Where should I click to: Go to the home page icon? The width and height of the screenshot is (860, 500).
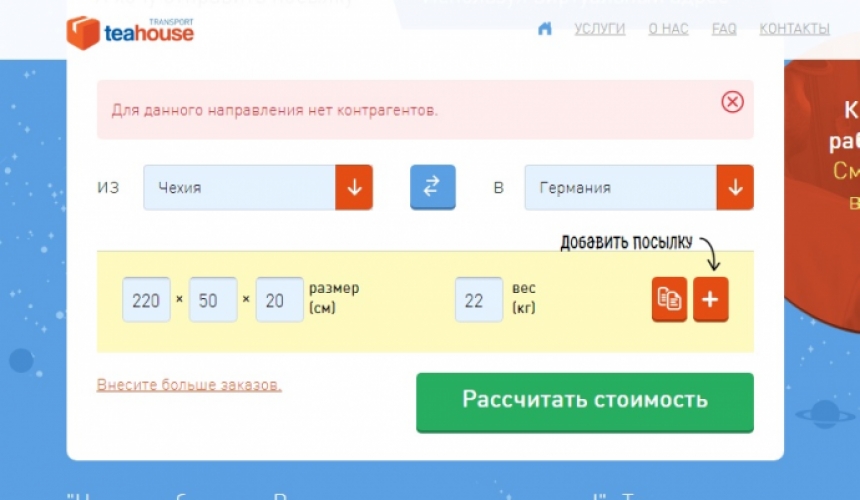[x=545, y=29]
